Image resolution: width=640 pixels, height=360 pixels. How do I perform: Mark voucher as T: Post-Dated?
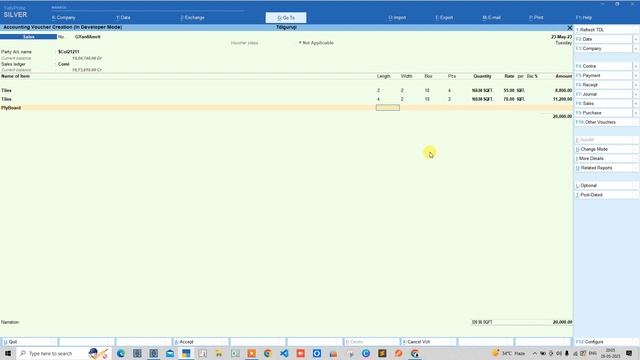[x=604, y=195]
